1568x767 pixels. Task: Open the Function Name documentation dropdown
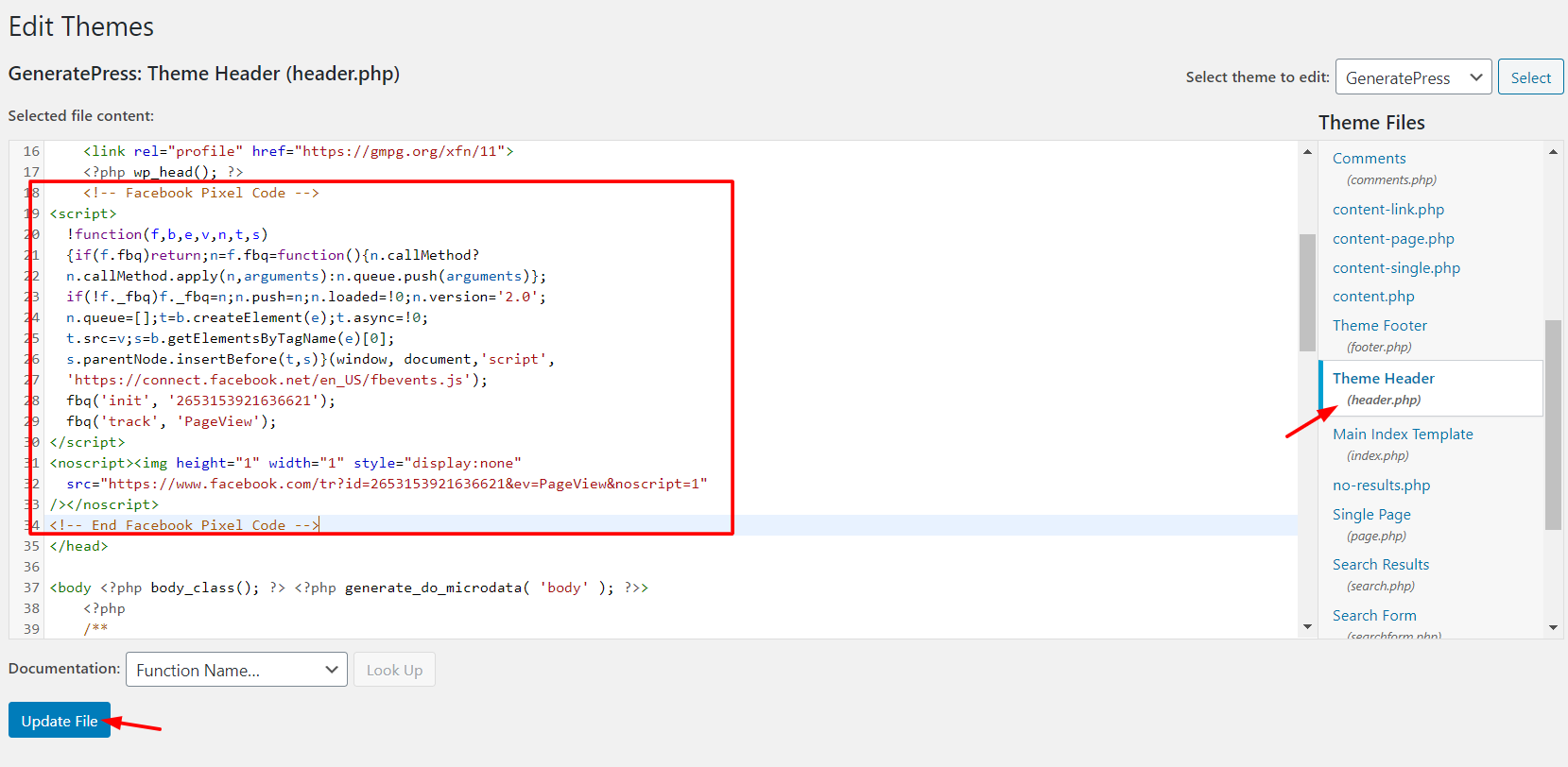pos(236,670)
